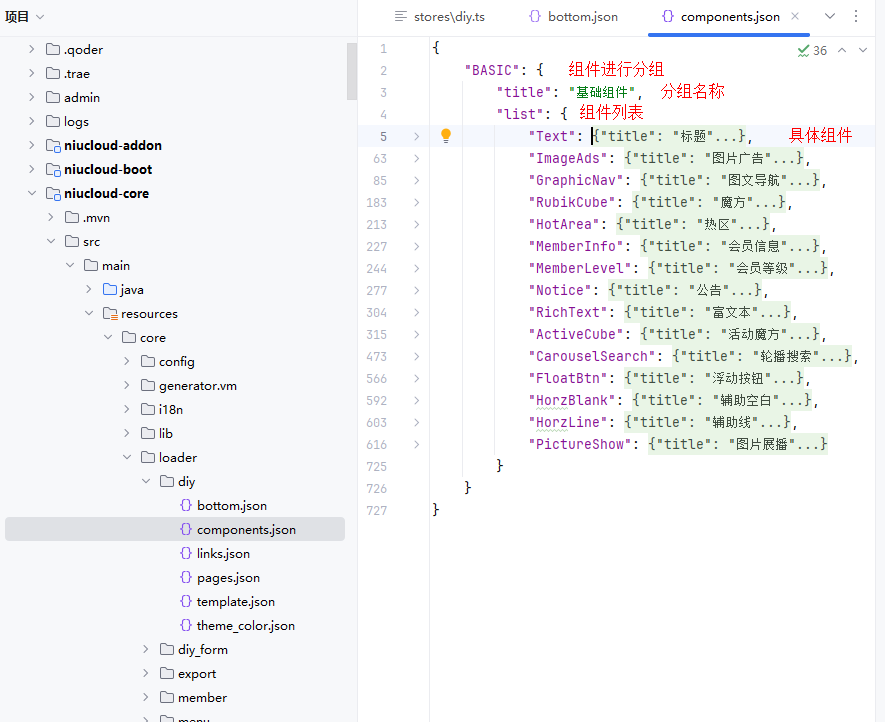Jump to next highlighted problem with down arrow
This screenshot has height=722, width=885.
863,50
